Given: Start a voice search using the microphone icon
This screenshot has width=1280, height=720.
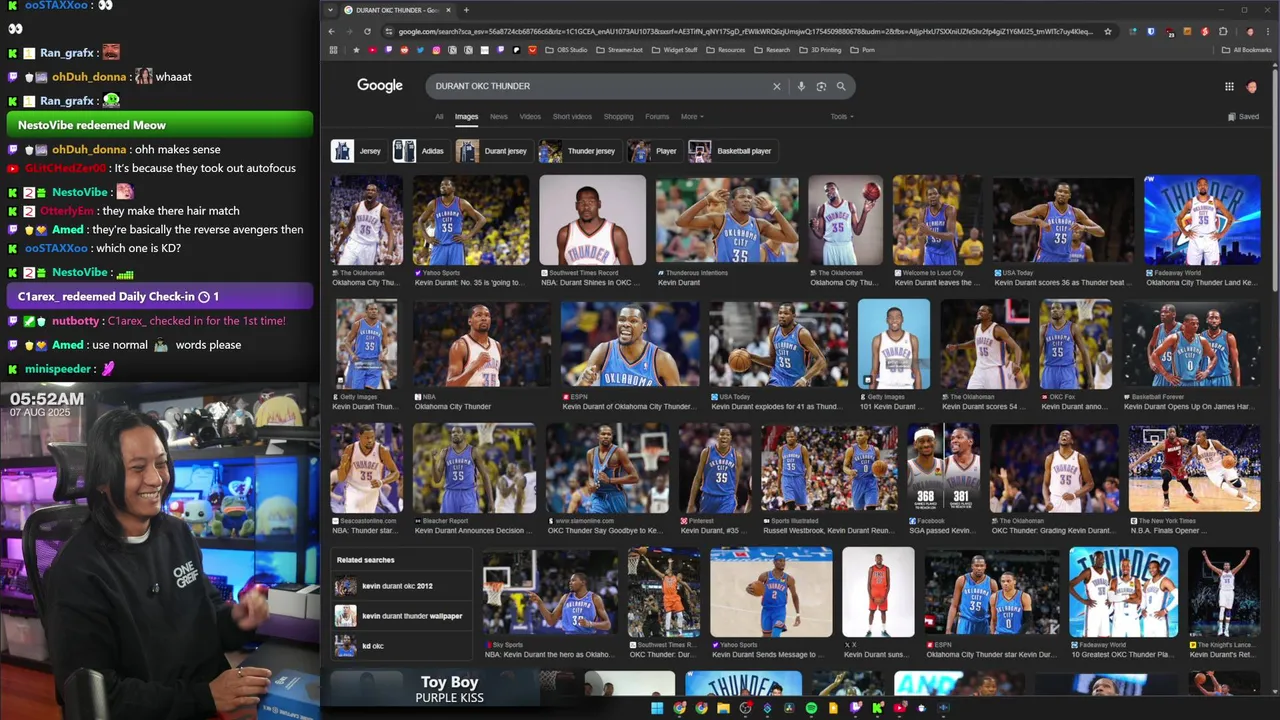Looking at the screenshot, I should [x=801, y=86].
